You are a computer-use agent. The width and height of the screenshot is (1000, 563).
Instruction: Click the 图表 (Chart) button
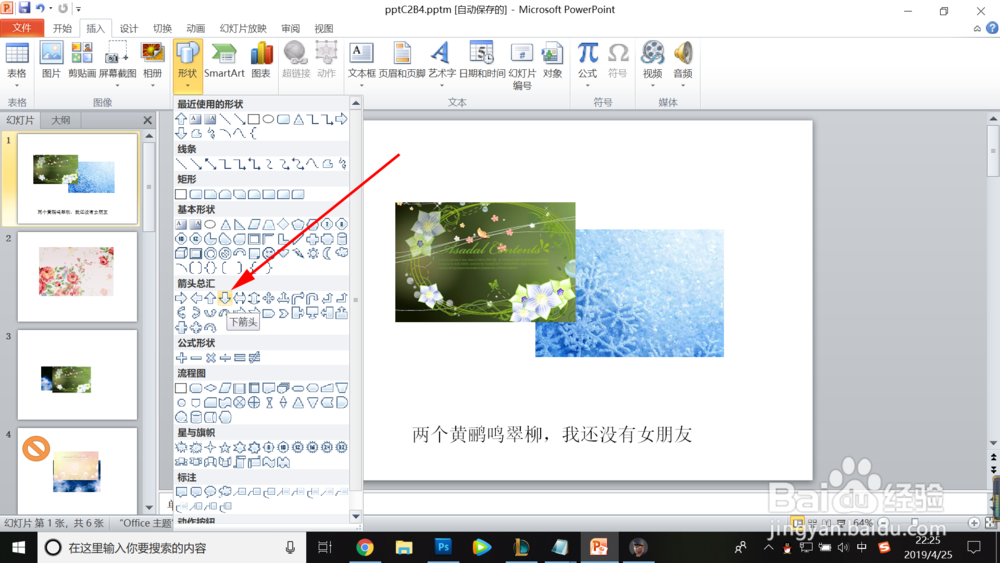(x=261, y=60)
